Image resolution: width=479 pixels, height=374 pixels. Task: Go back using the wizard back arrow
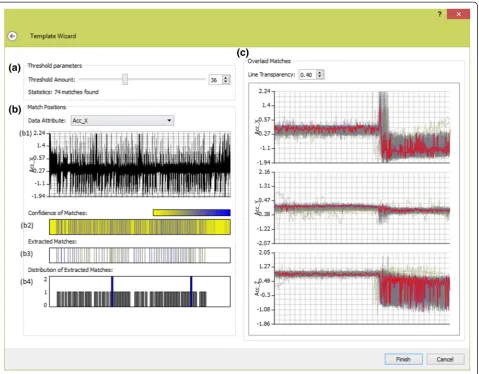[12, 36]
